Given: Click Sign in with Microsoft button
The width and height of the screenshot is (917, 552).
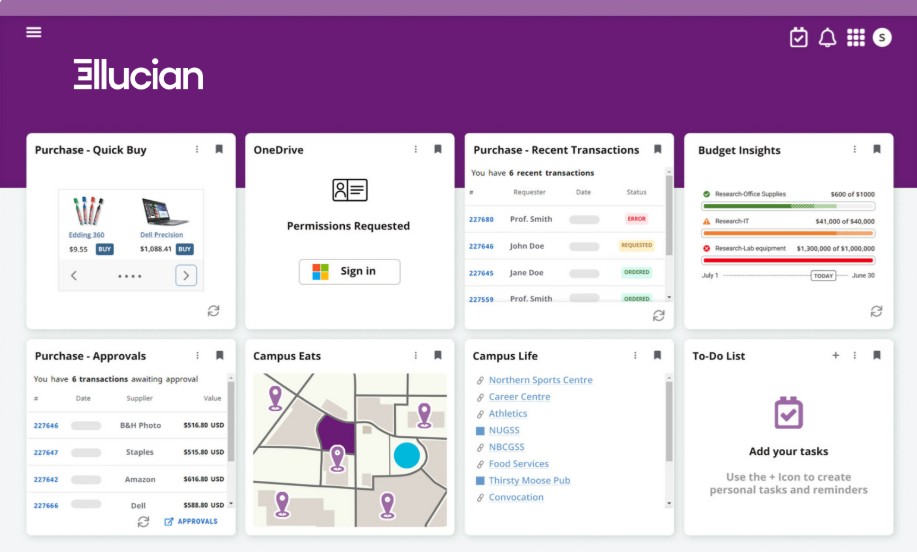Looking at the screenshot, I should tap(349, 271).
